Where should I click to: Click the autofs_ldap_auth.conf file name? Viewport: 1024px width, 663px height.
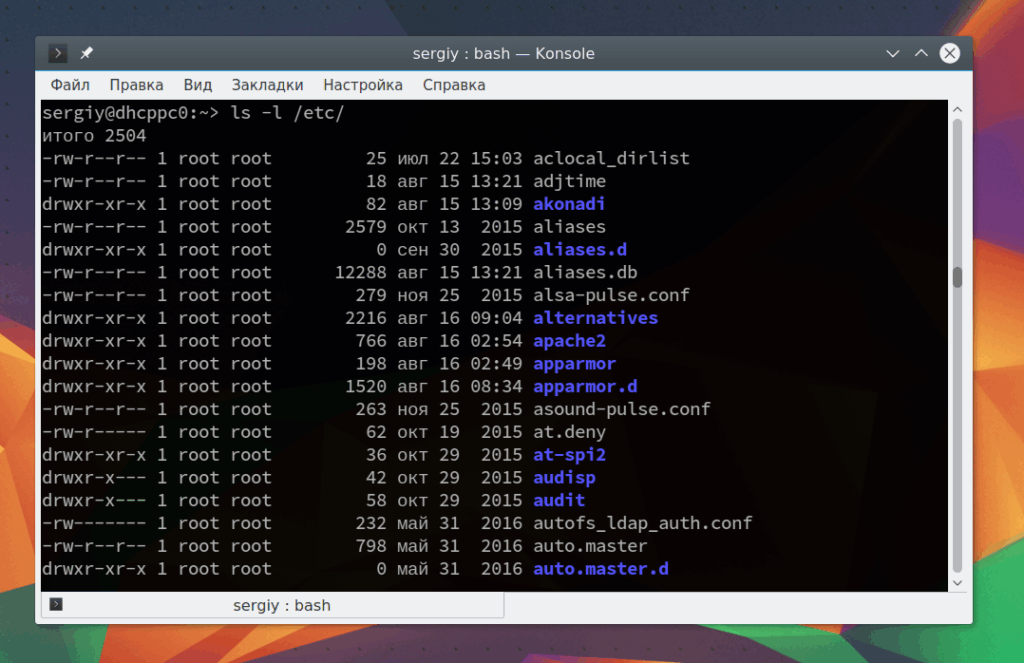(643, 523)
